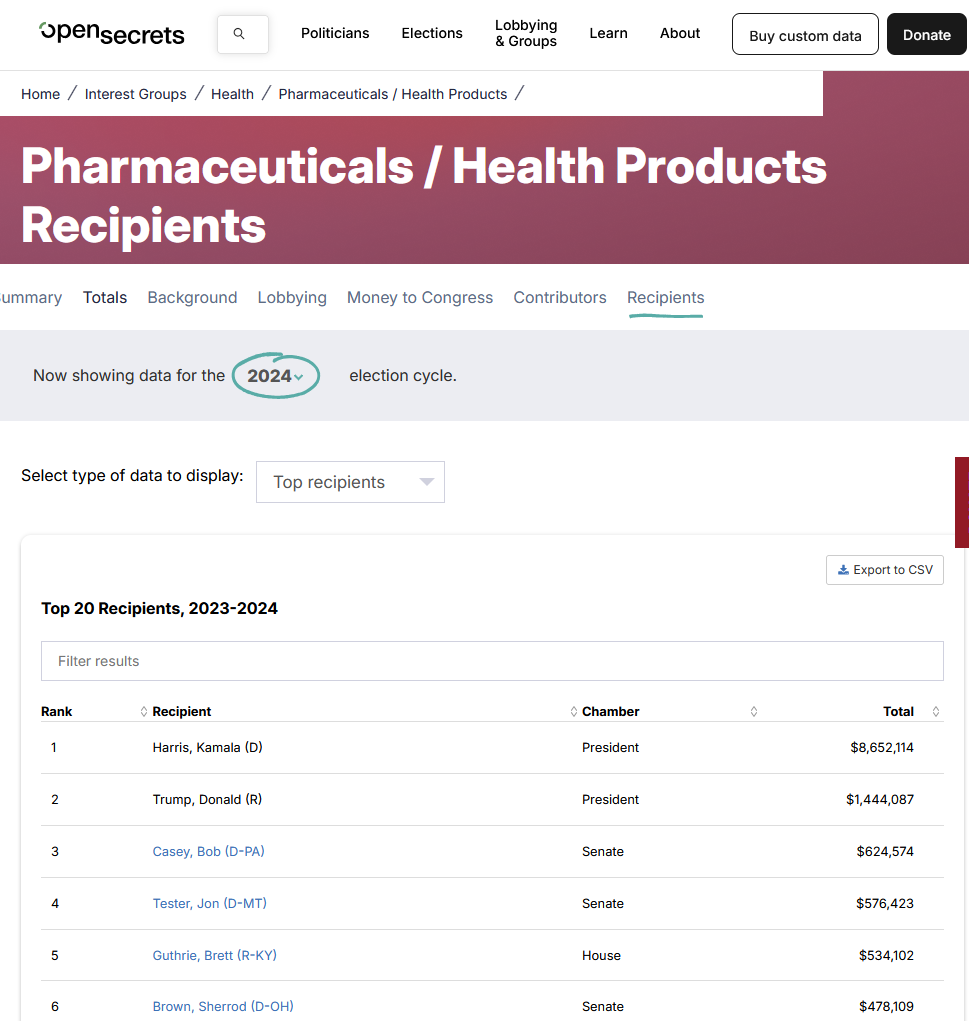
Task: Sort by Chamber column arrows
Action: click(x=753, y=712)
